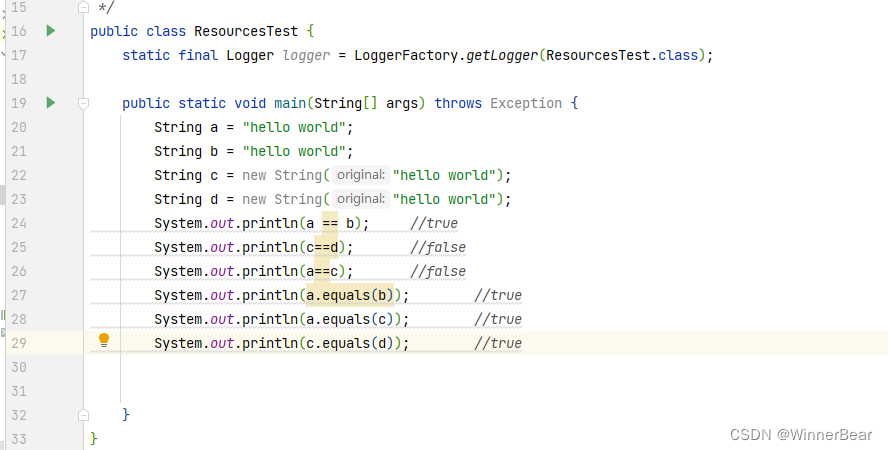The width and height of the screenshot is (888, 450).
Task: Click the highlighted a.equals(b) call
Action: (x=350, y=295)
